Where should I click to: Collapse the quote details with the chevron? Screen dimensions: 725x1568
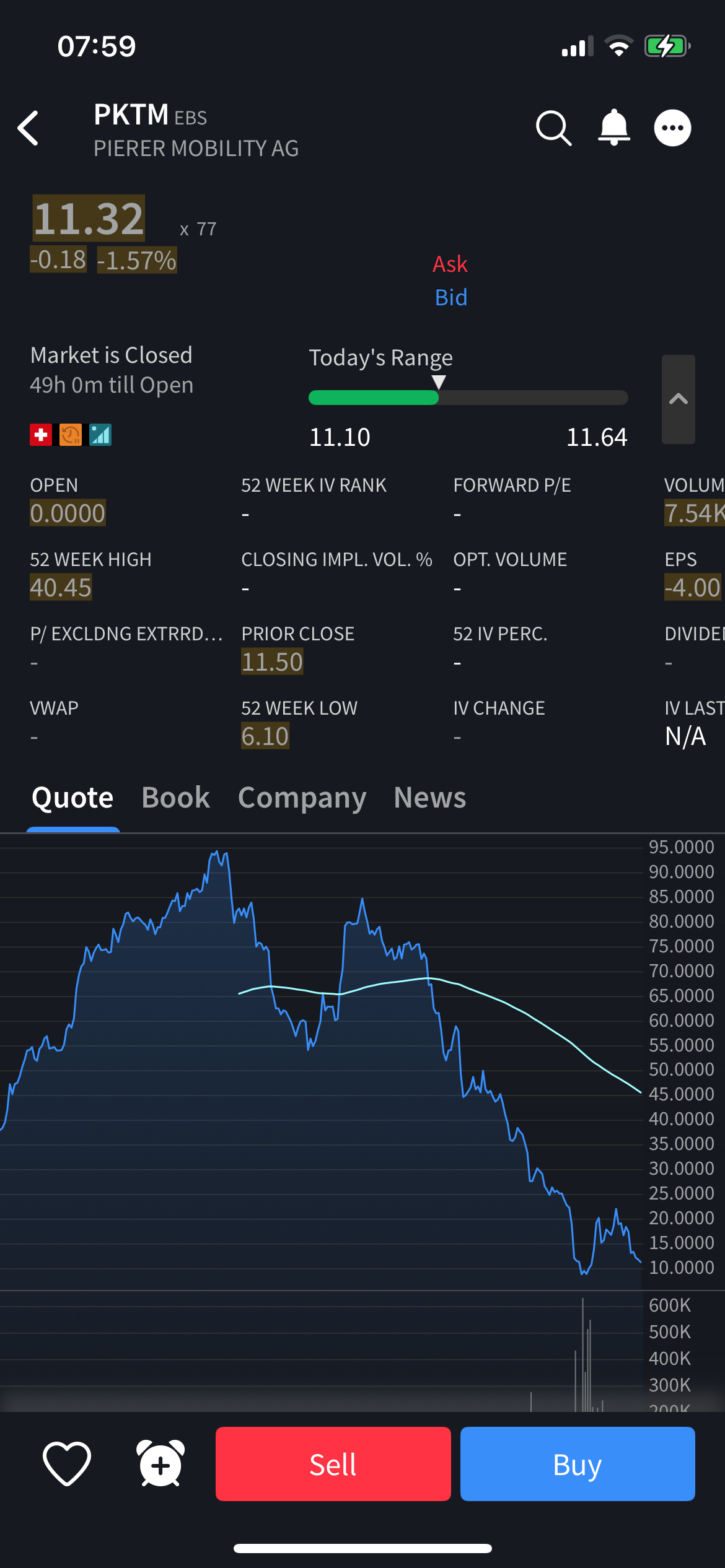point(679,399)
